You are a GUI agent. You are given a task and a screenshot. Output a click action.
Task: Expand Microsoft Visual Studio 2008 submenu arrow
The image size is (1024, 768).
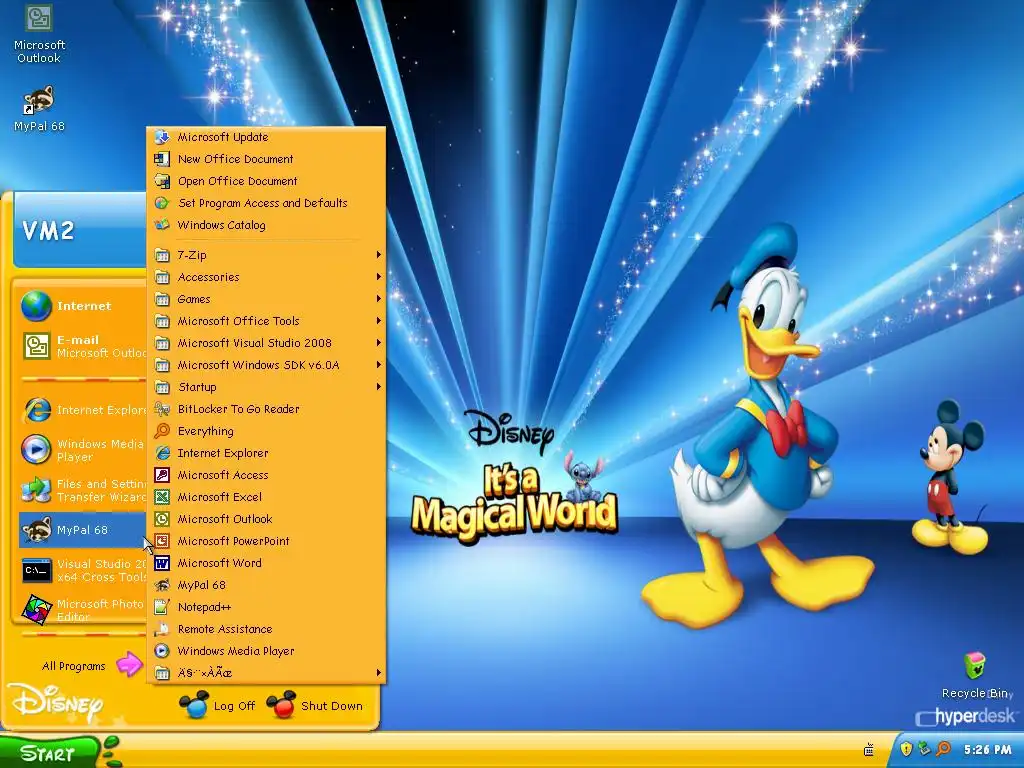click(378, 343)
